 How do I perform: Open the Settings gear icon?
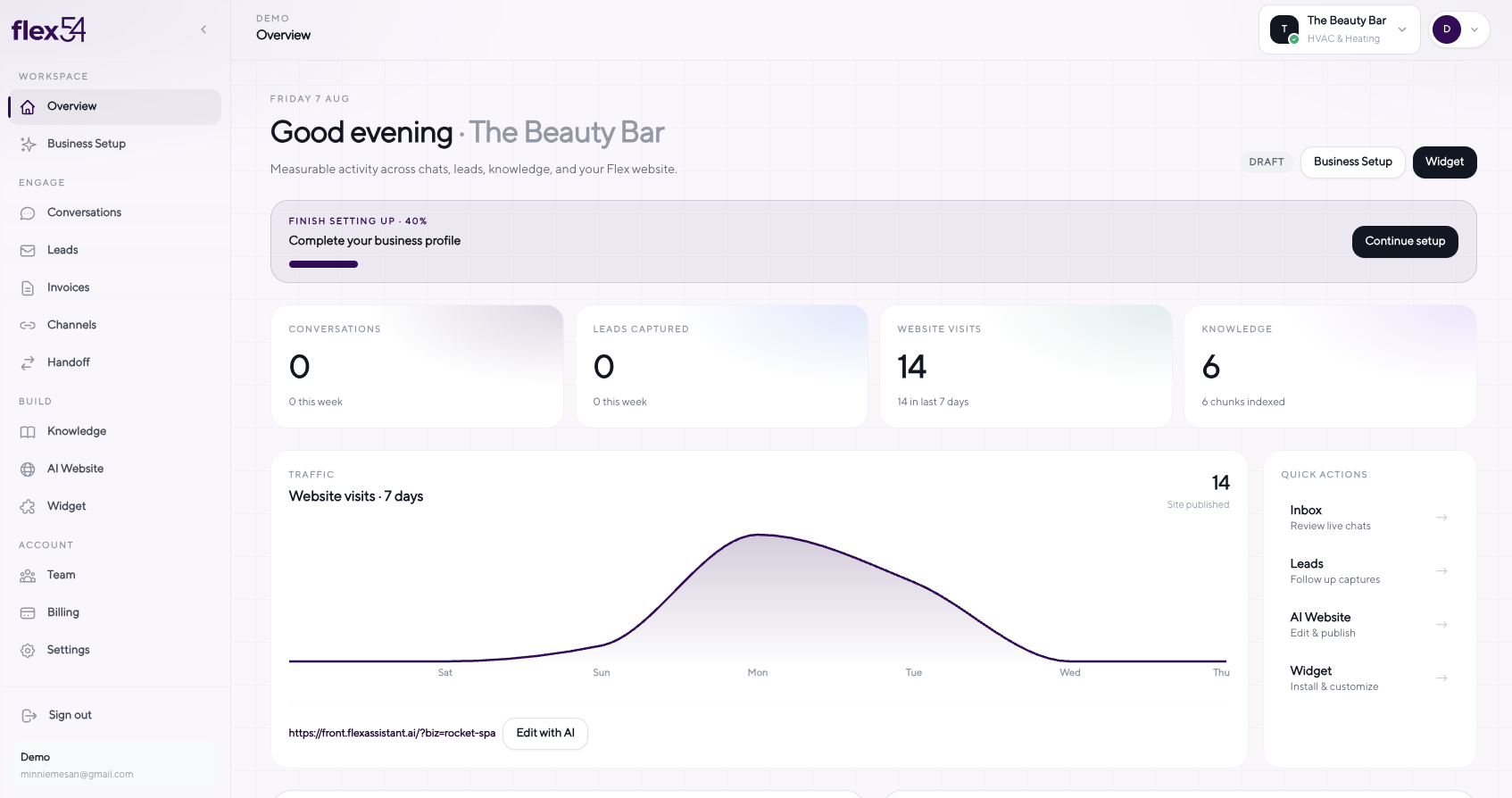point(28,651)
